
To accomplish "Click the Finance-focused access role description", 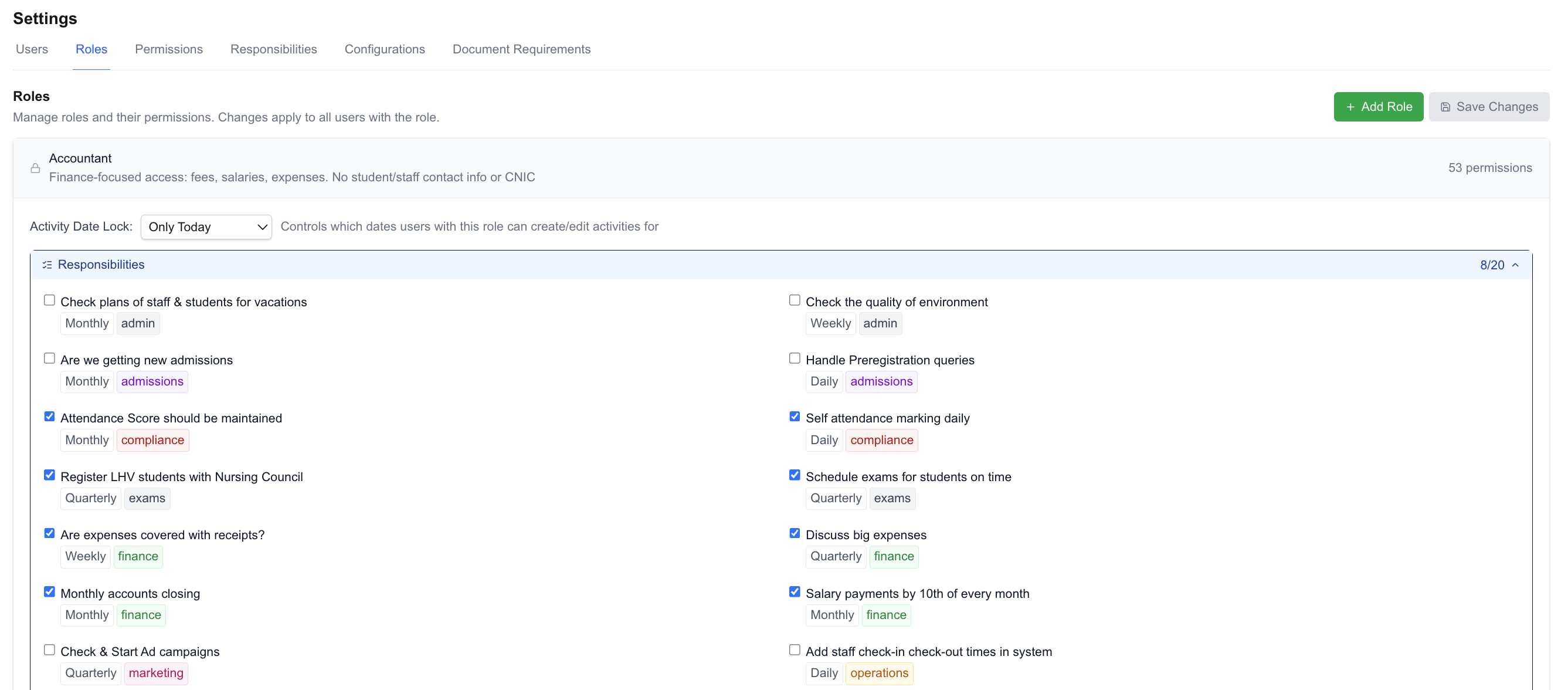I will tap(292, 178).
